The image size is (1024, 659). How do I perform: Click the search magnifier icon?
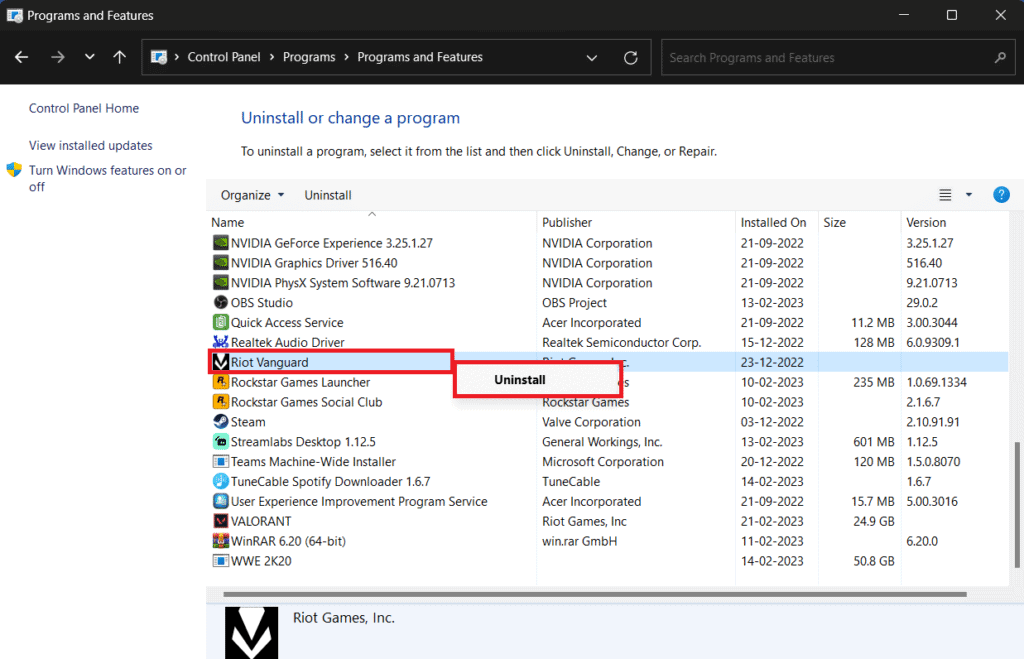(x=999, y=58)
